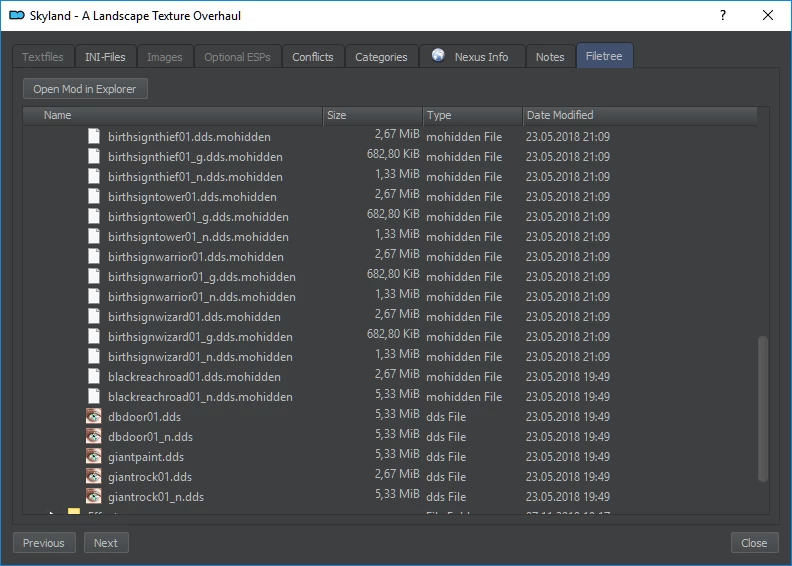Switch to the Textfiles tab
The width and height of the screenshot is (792, 566).
pos(43,57)
